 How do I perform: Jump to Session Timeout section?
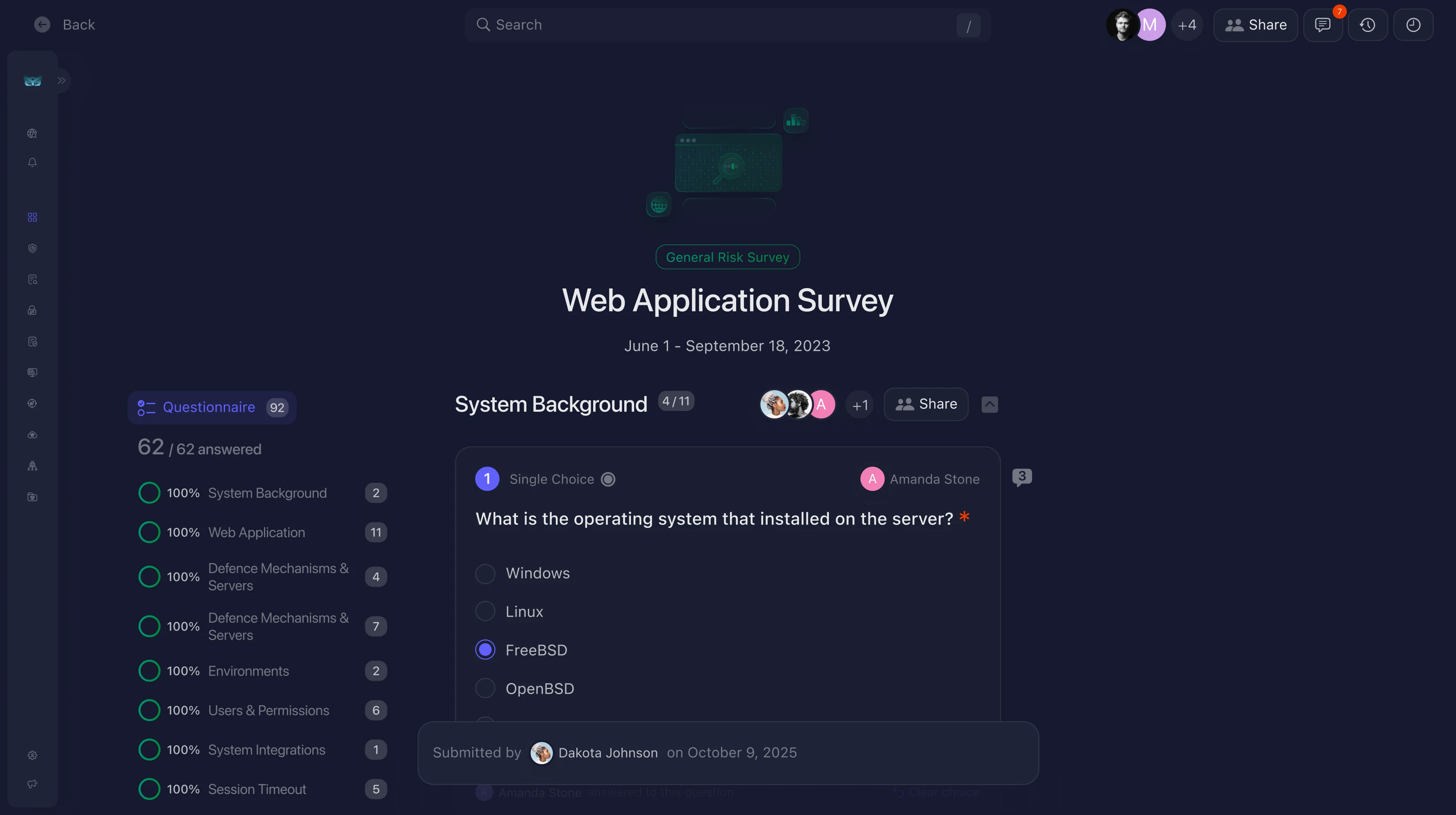click(x=263, y=789)
